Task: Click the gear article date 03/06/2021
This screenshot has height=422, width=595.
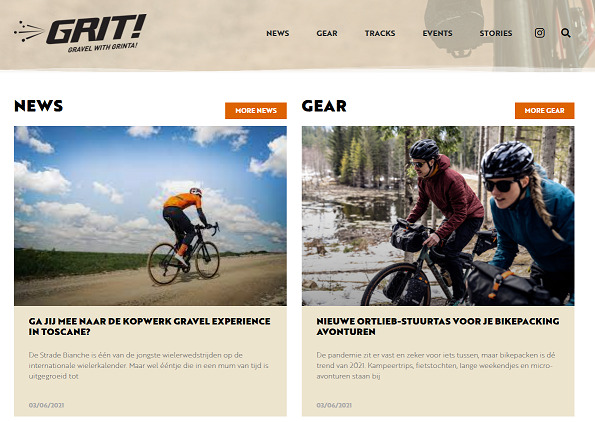Action: pos(334,405)
